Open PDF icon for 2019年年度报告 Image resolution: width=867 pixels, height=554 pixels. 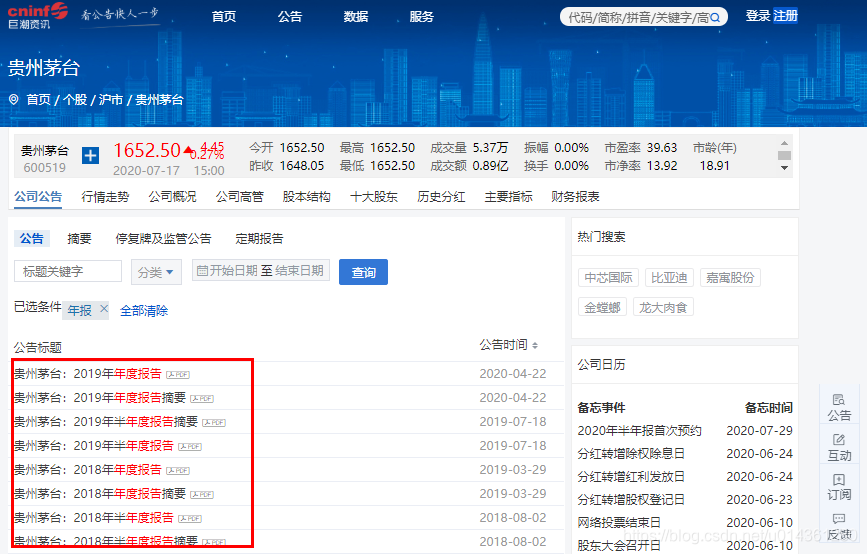click(178, 375)
